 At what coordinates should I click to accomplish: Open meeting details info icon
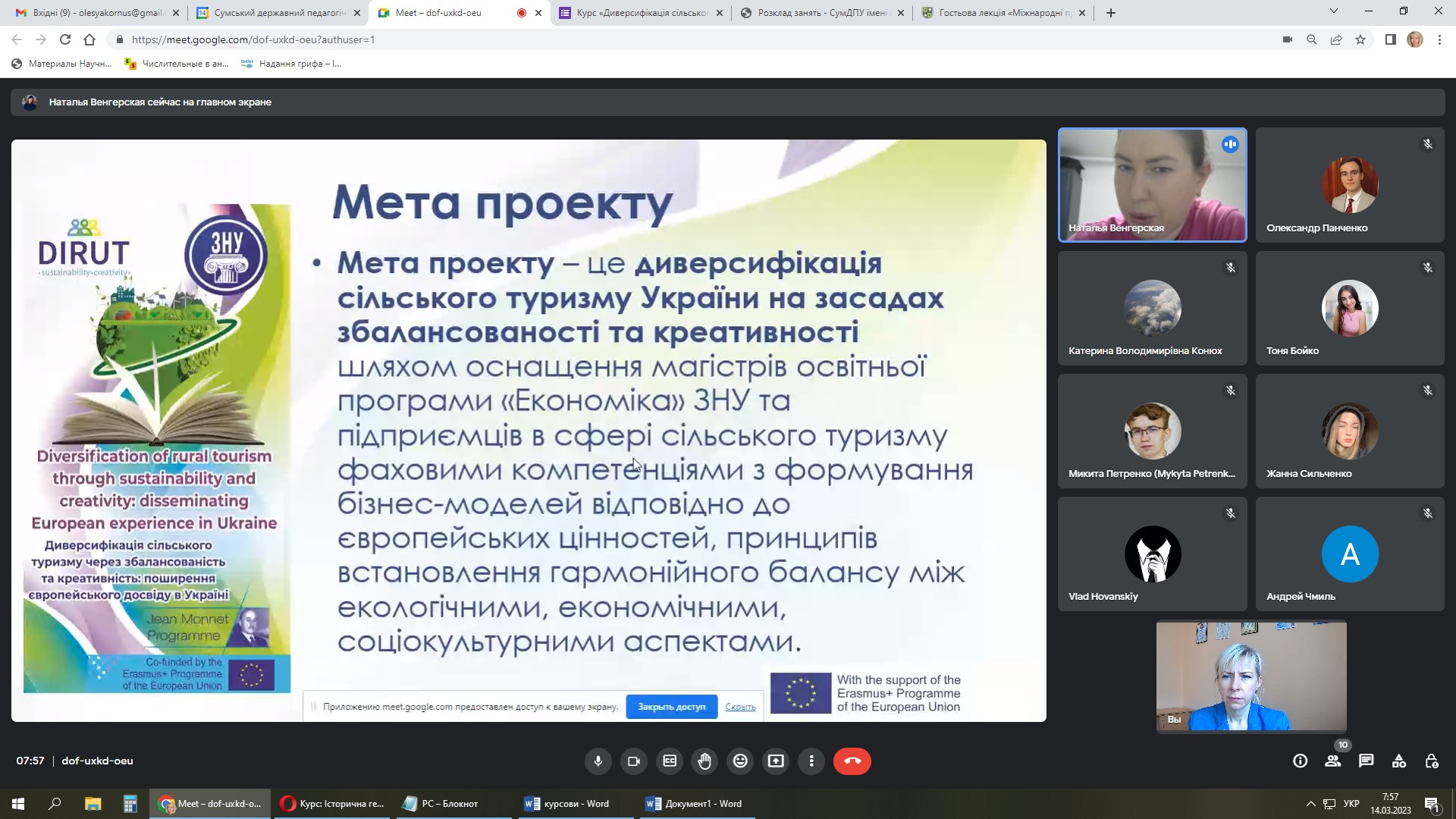pyautogui.click(x=1300, y=761)
